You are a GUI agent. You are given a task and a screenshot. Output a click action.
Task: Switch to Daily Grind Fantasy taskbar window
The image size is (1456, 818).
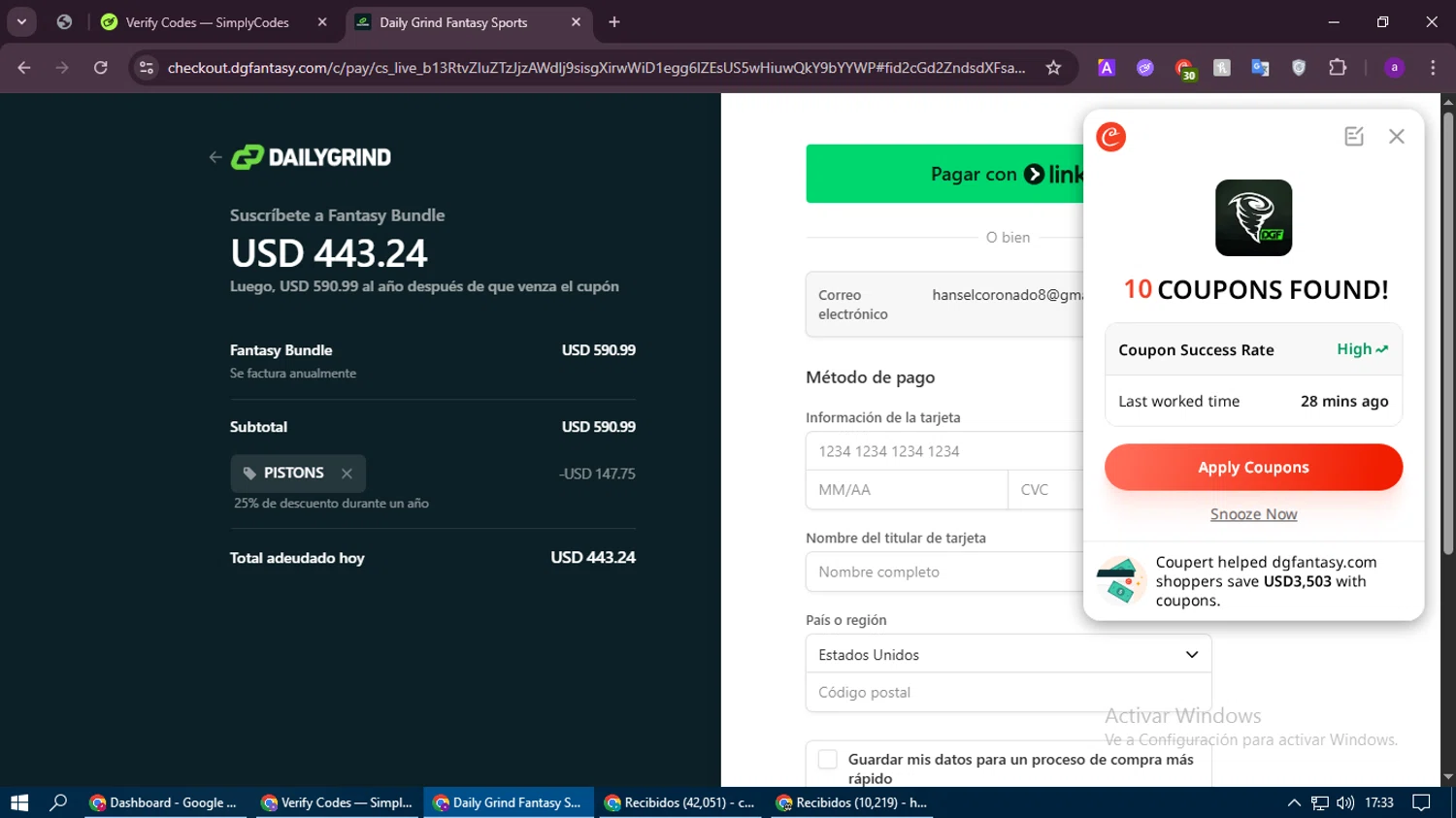509,802
